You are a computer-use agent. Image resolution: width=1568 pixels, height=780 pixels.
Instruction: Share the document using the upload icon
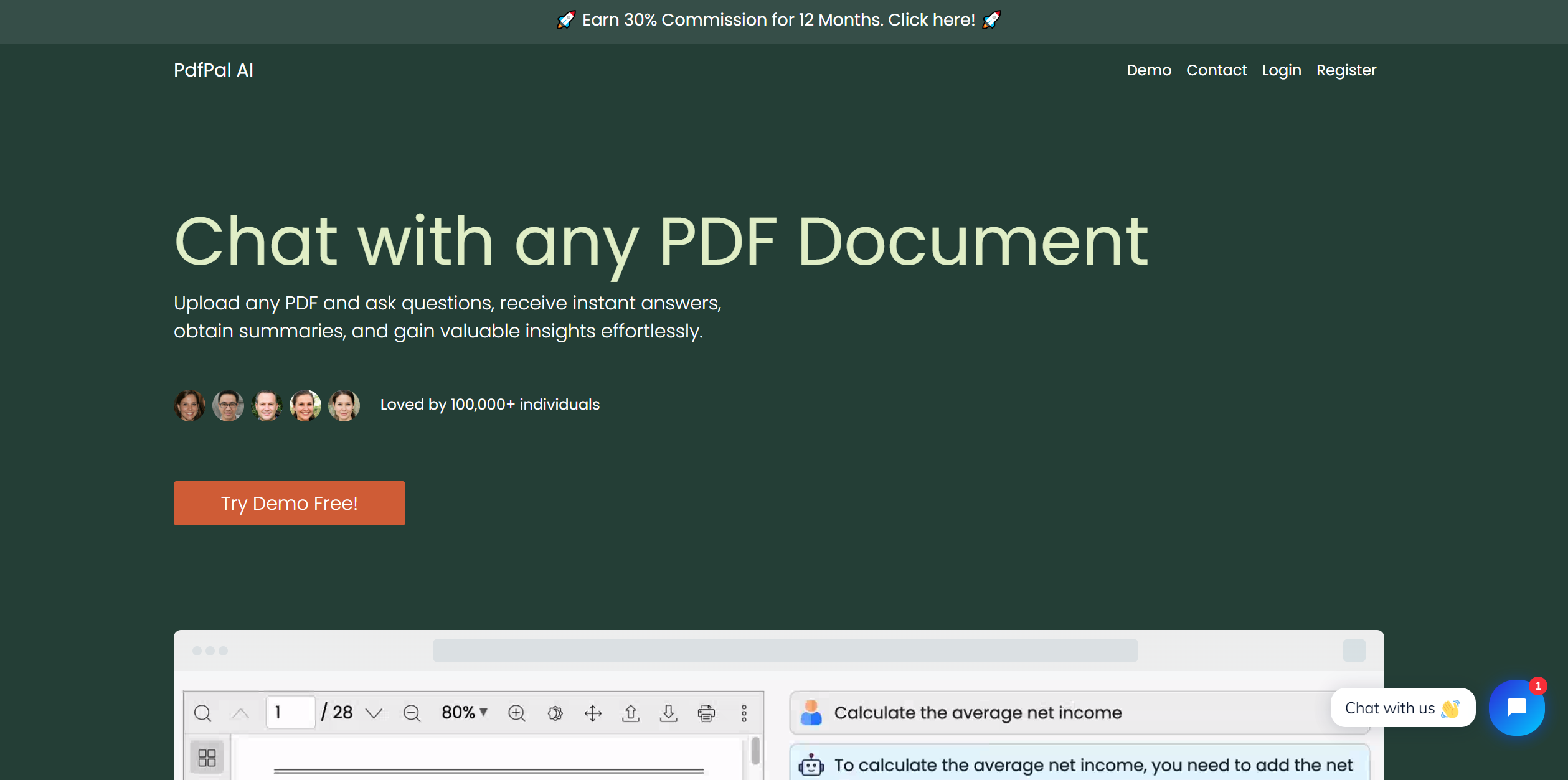pos(631,713)
